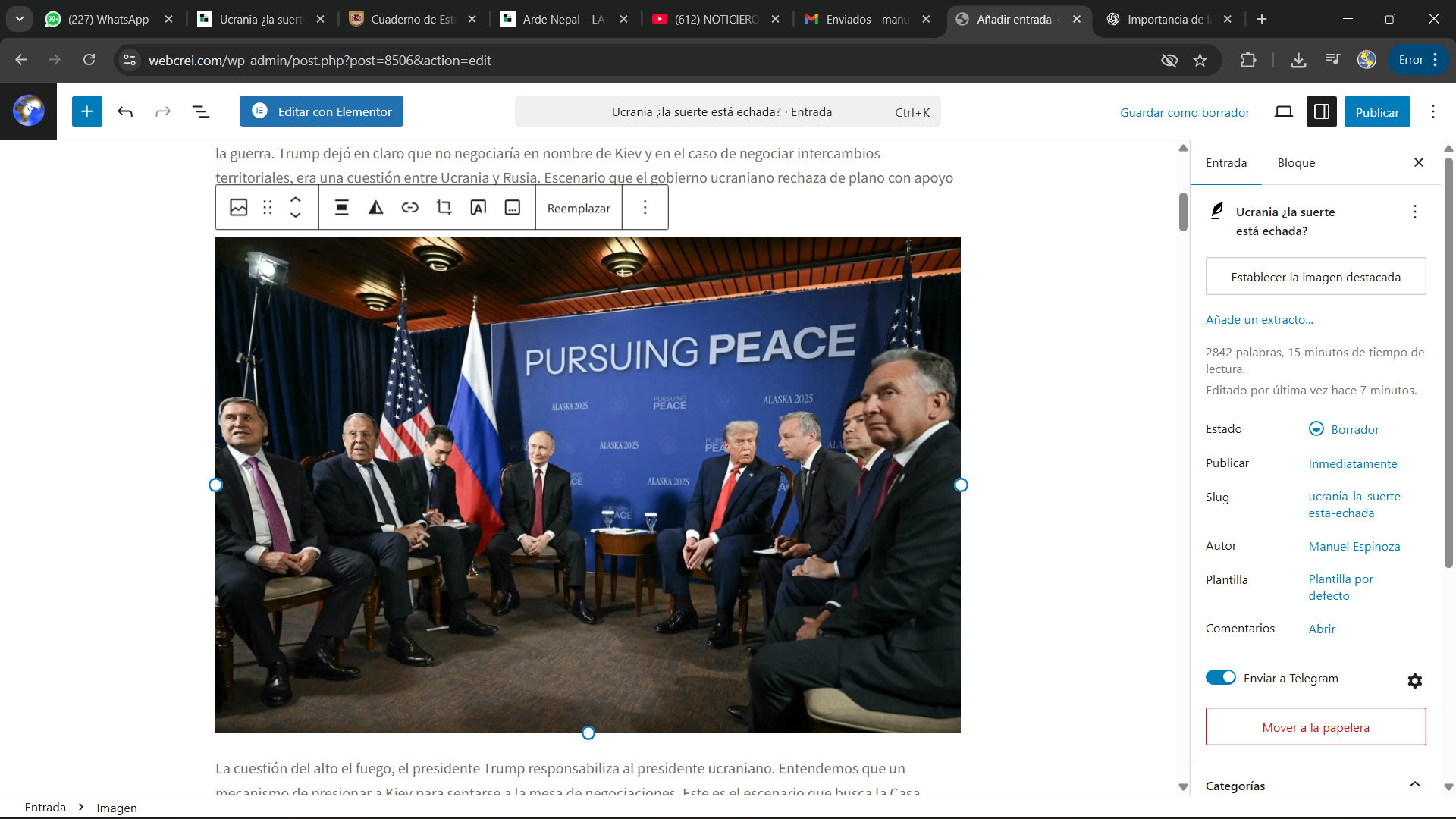Click the insert link icon in block toolbar

pos(410,208)
